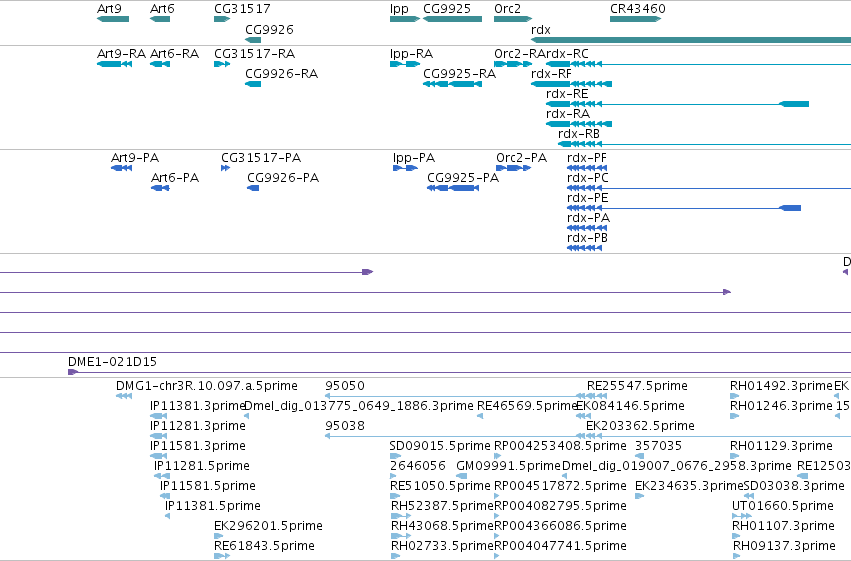Click EST DMG1-chr3R.10.097.a.5prime

207,386
